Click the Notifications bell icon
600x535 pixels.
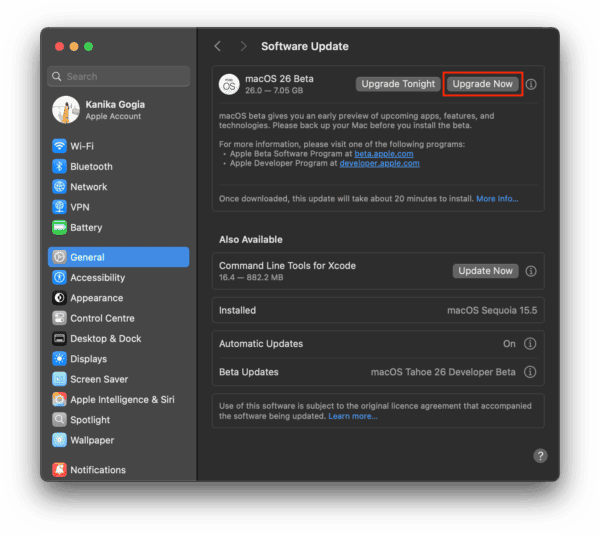[x=60, y=470]
